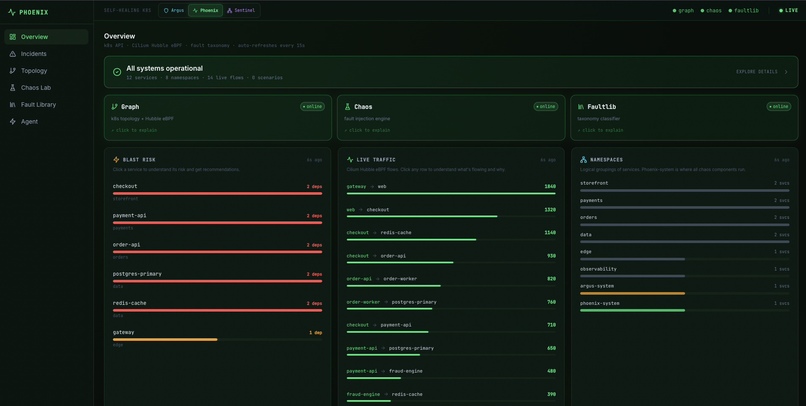
Task: Click the online badge on Faultlib card
Action: 779,107
